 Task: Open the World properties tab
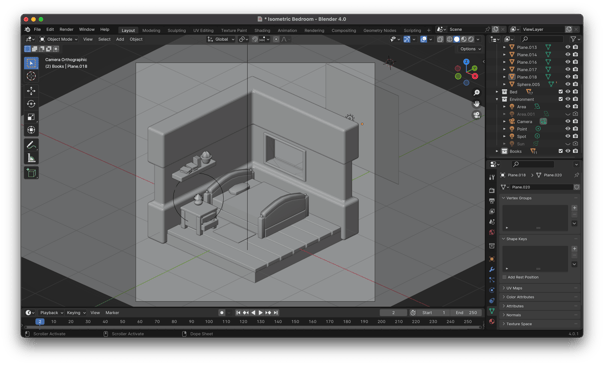click(492, 232)
